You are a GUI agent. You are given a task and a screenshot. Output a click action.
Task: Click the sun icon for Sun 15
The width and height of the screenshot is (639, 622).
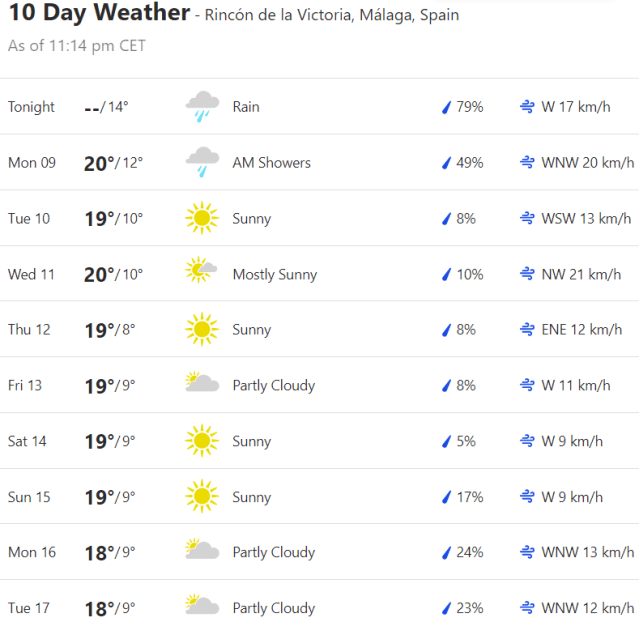202,496
